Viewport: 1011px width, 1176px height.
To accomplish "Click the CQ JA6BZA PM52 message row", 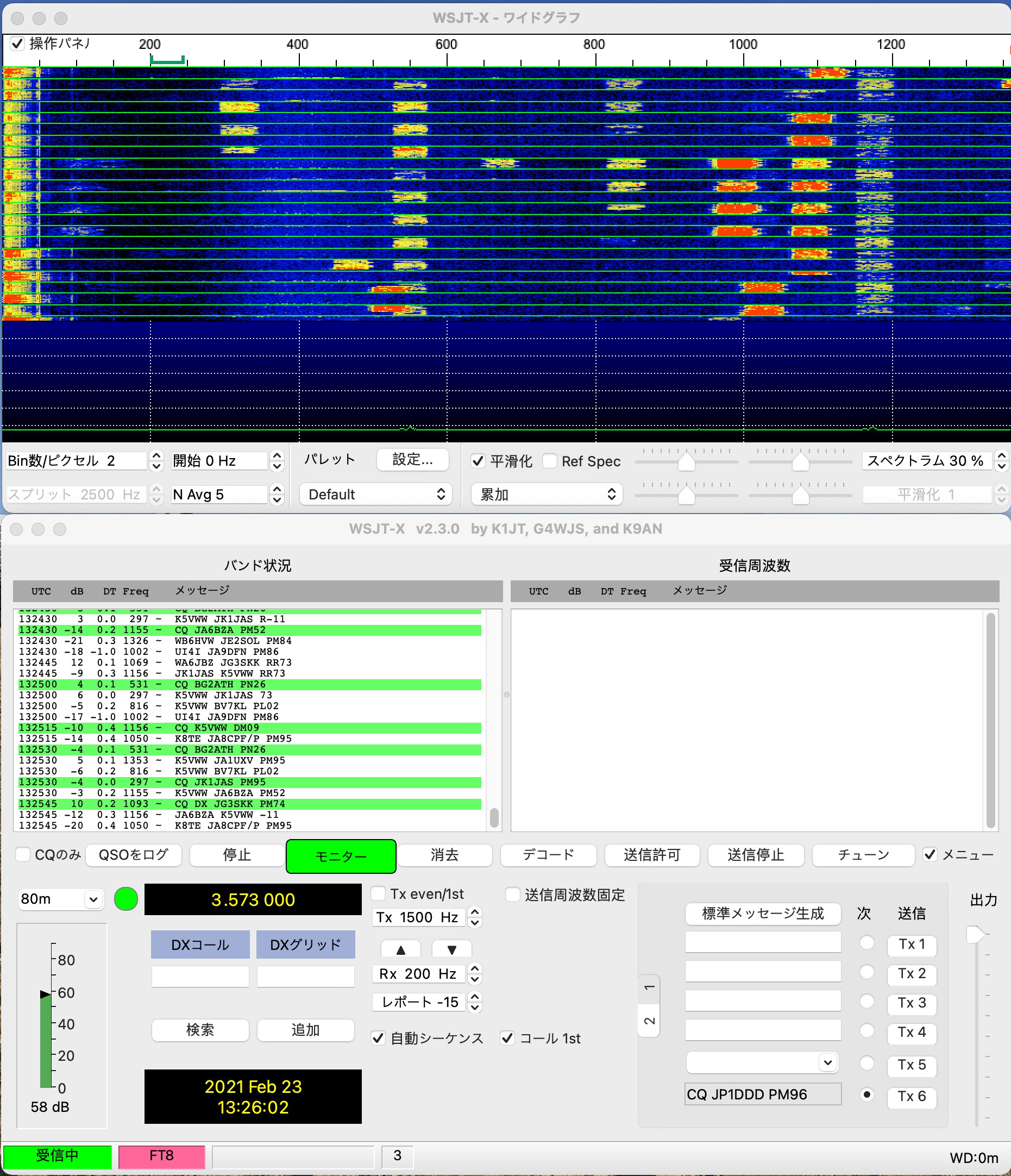I will click(x=250, y=630).
